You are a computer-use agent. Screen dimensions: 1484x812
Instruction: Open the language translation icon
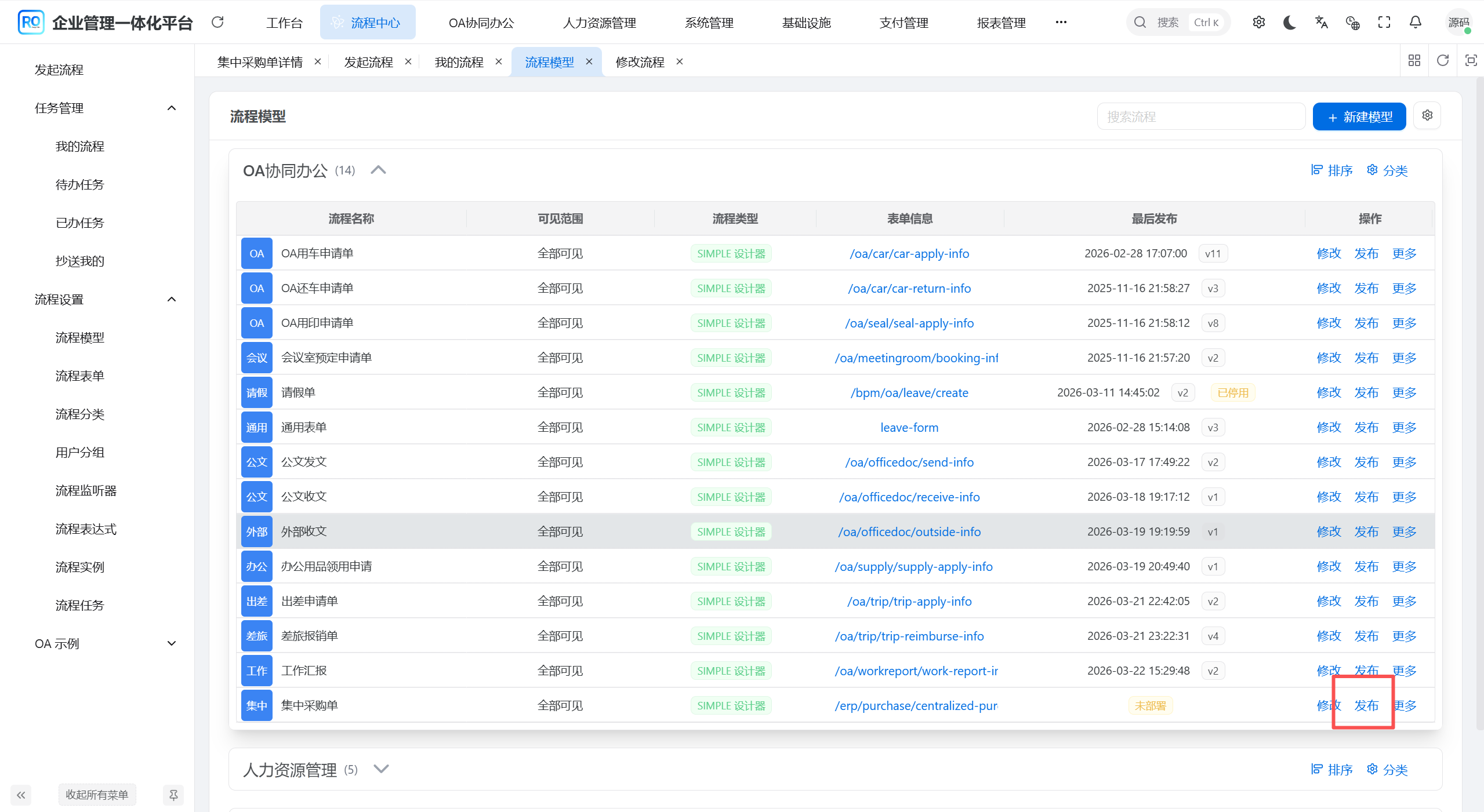tap(1321, 23)
